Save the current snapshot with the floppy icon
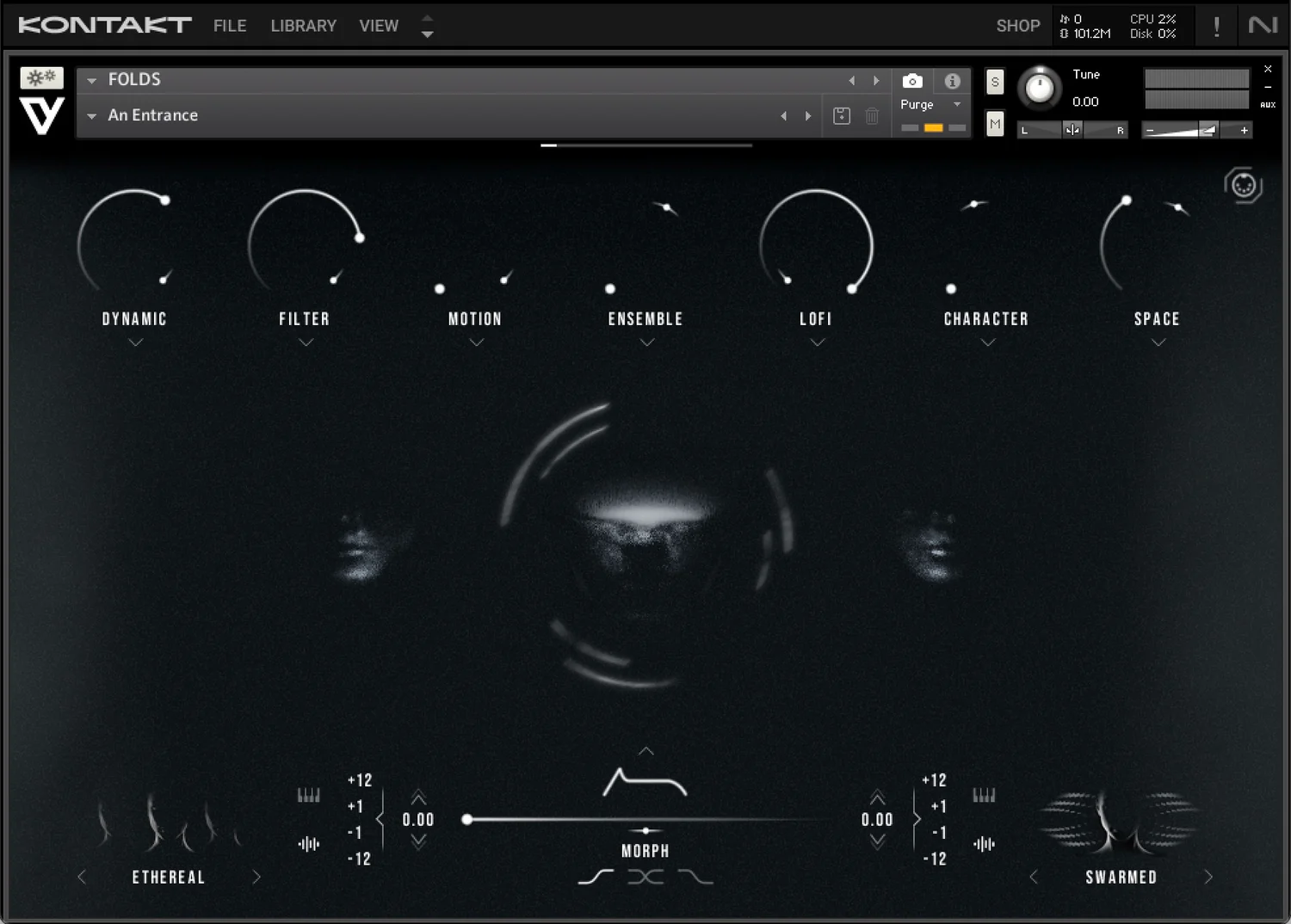The image size is (1291, 924). pyautogui.click(x=841, y=115)
